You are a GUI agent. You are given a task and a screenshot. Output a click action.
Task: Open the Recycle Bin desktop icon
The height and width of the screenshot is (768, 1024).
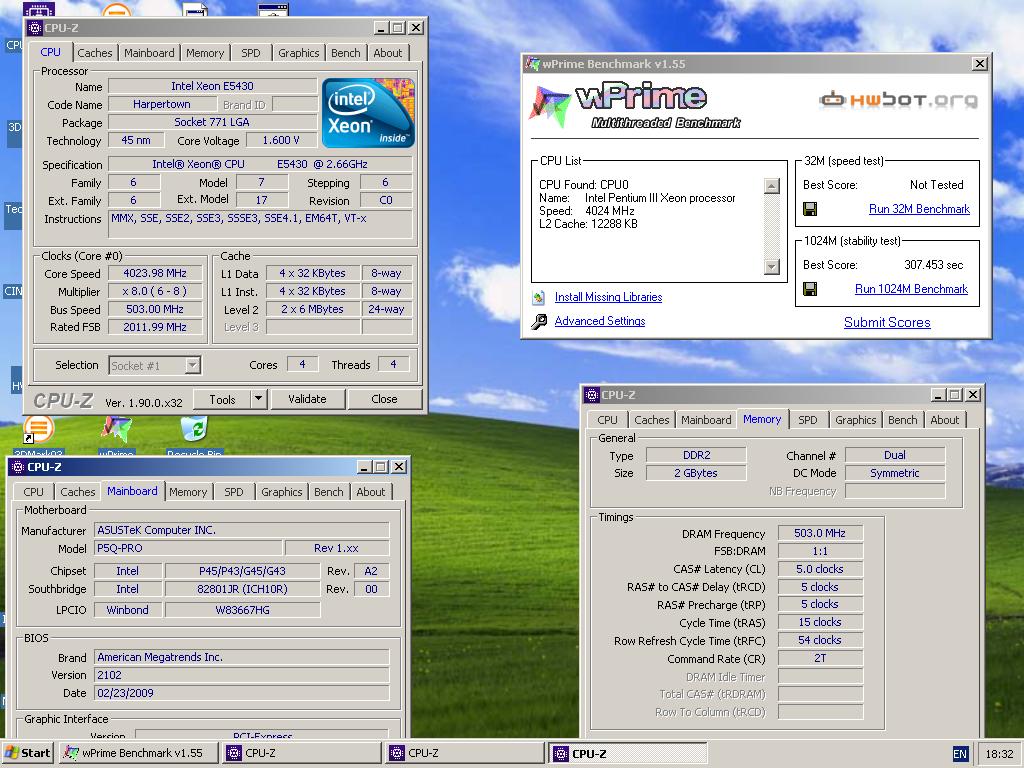pos(195,430)
